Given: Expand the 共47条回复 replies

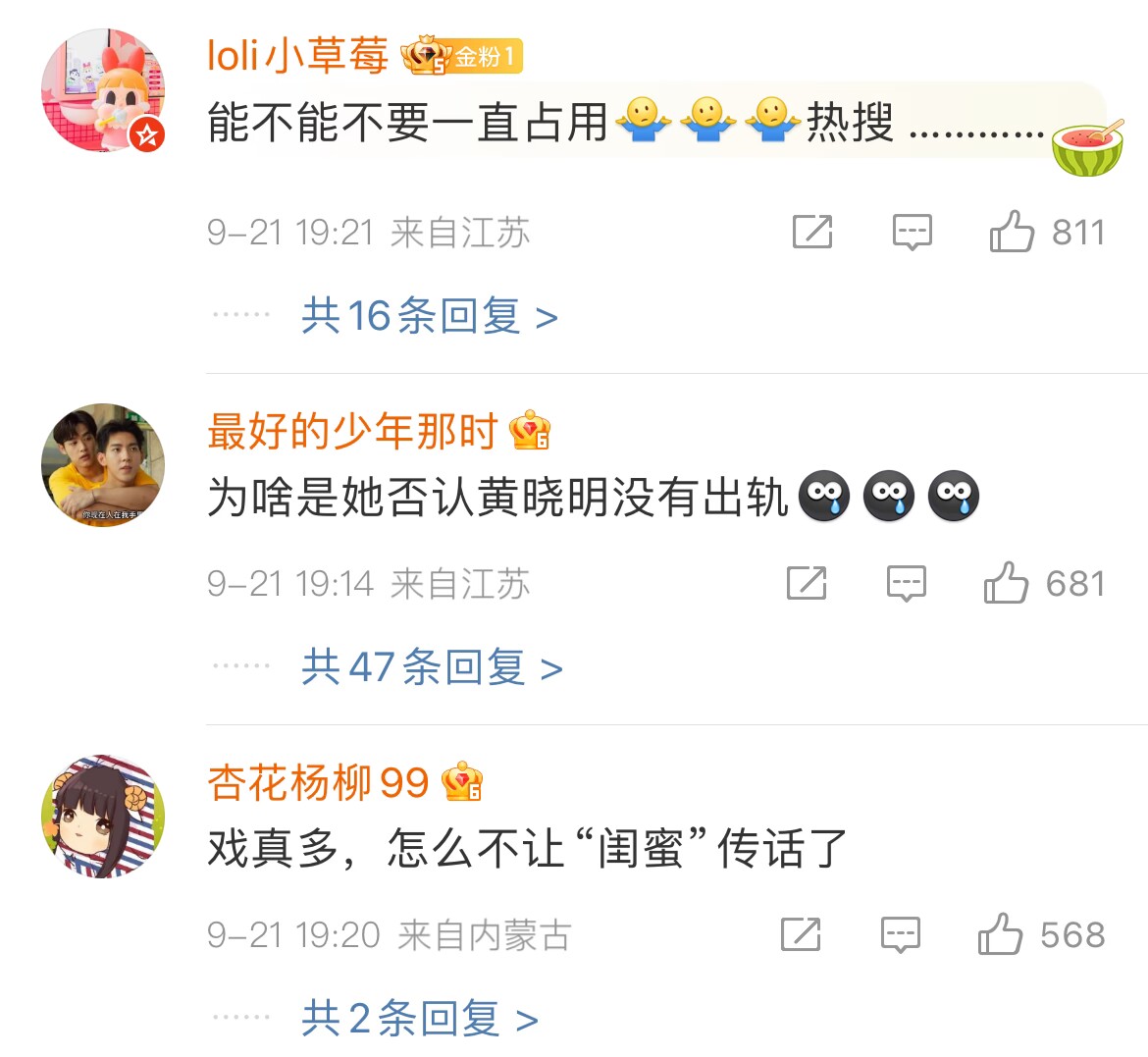Looking at the screenshot, I should point(432,667).
